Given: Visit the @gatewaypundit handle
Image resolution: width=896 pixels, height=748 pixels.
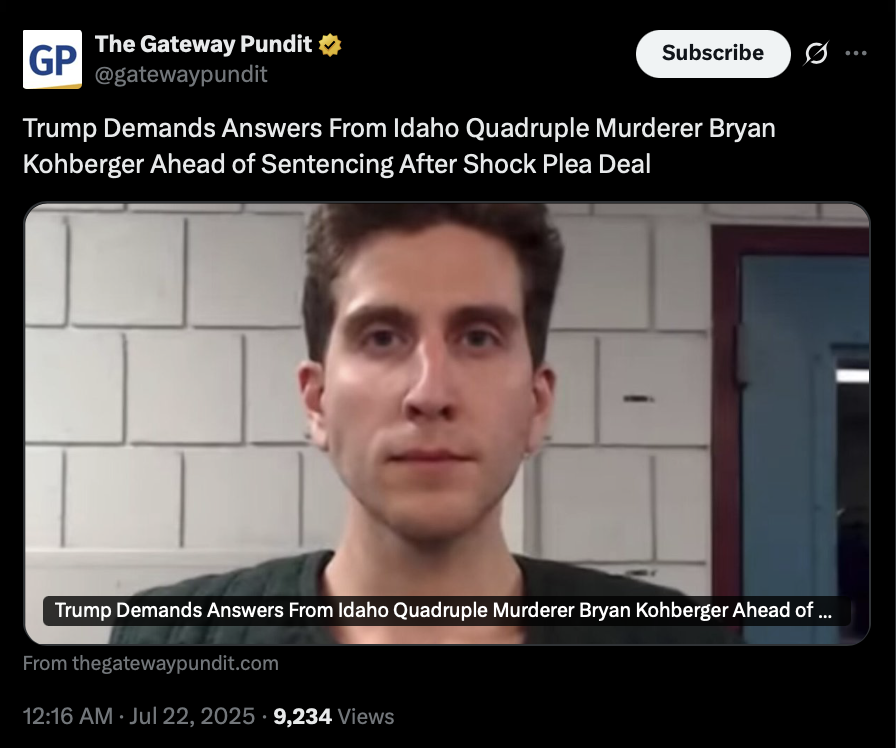Looking at the screenshot, I should click(x=181, y=74).
